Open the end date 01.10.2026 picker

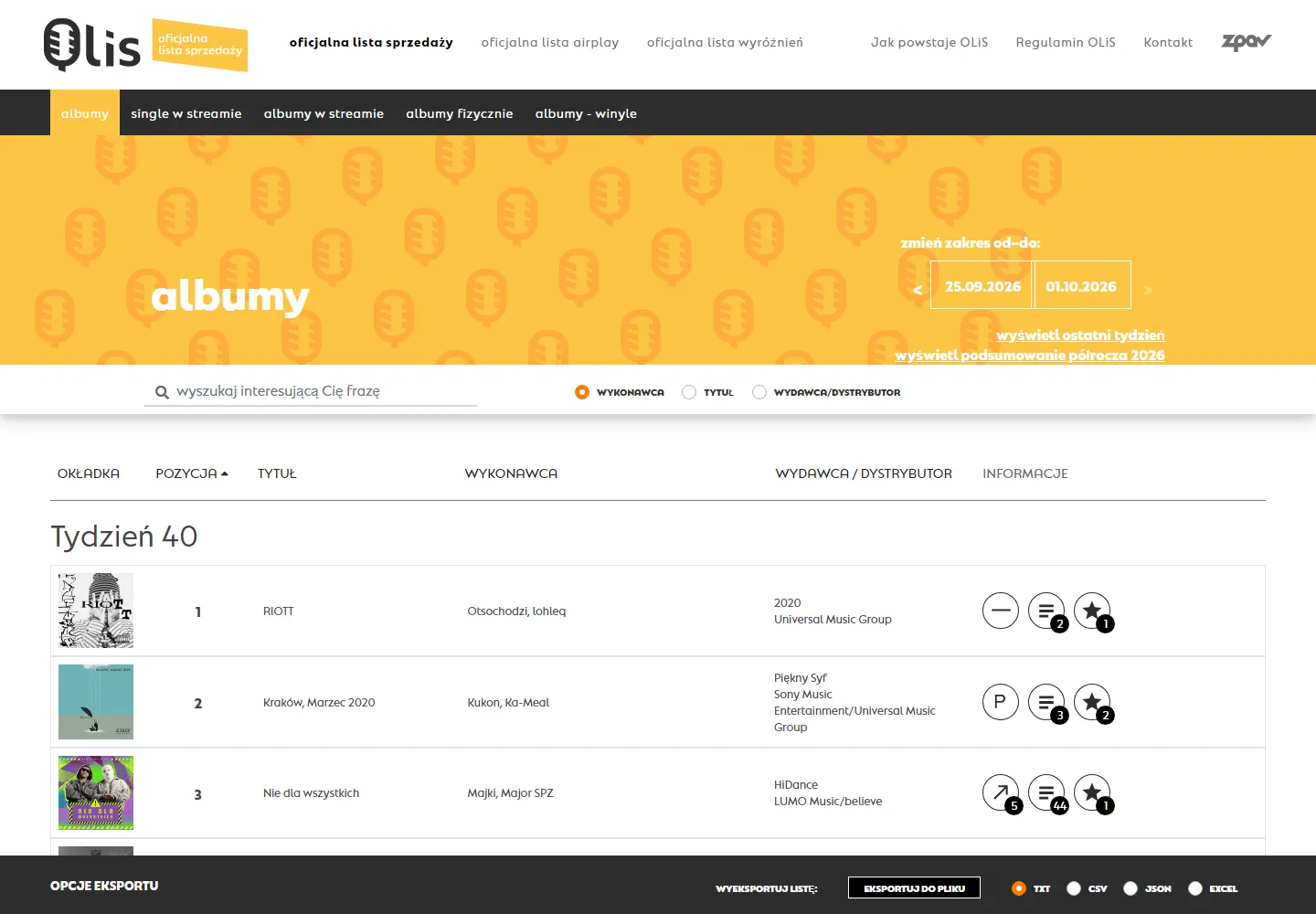point(1082,285)
